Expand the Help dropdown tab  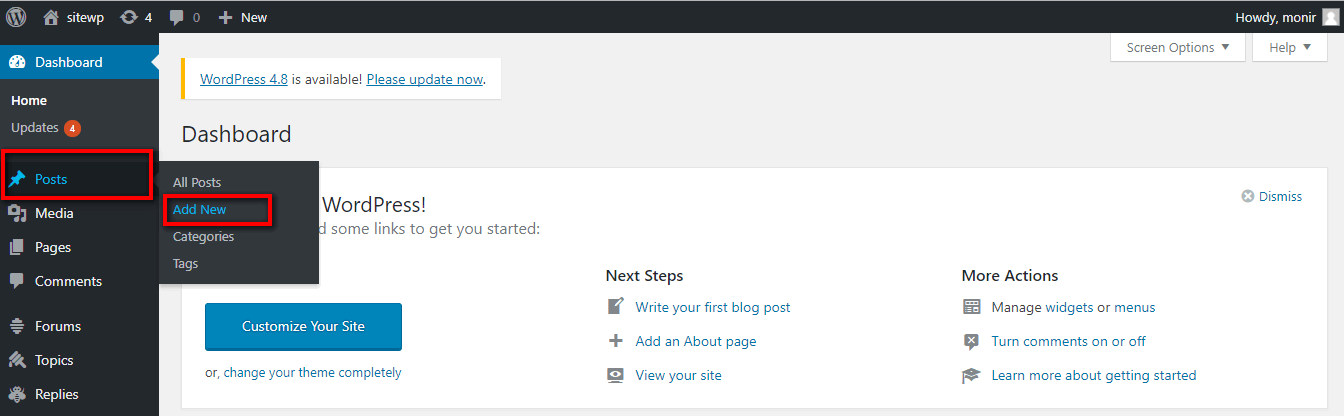1290,47
